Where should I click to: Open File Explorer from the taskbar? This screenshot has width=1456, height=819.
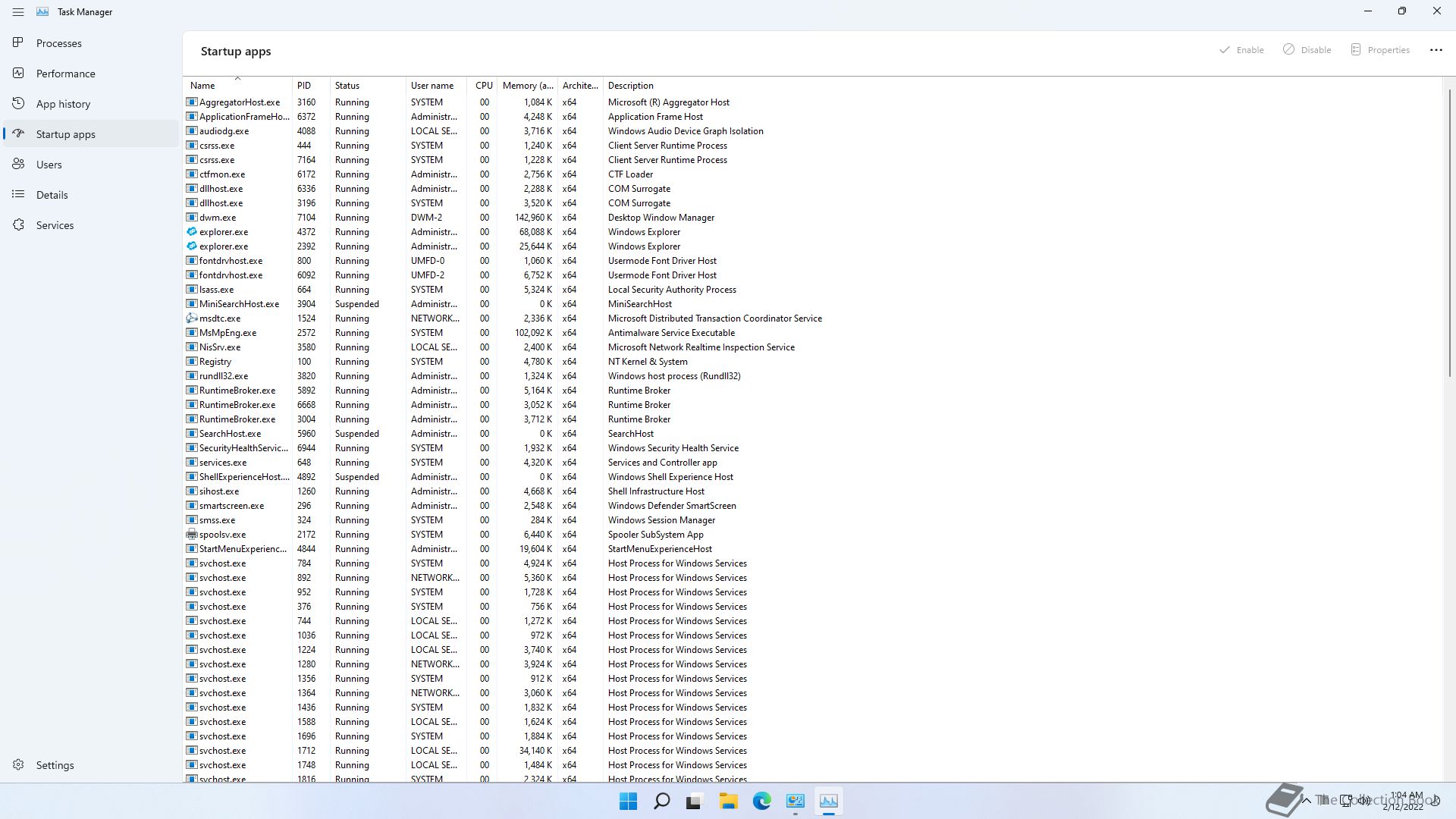click(x=728, y=802)
